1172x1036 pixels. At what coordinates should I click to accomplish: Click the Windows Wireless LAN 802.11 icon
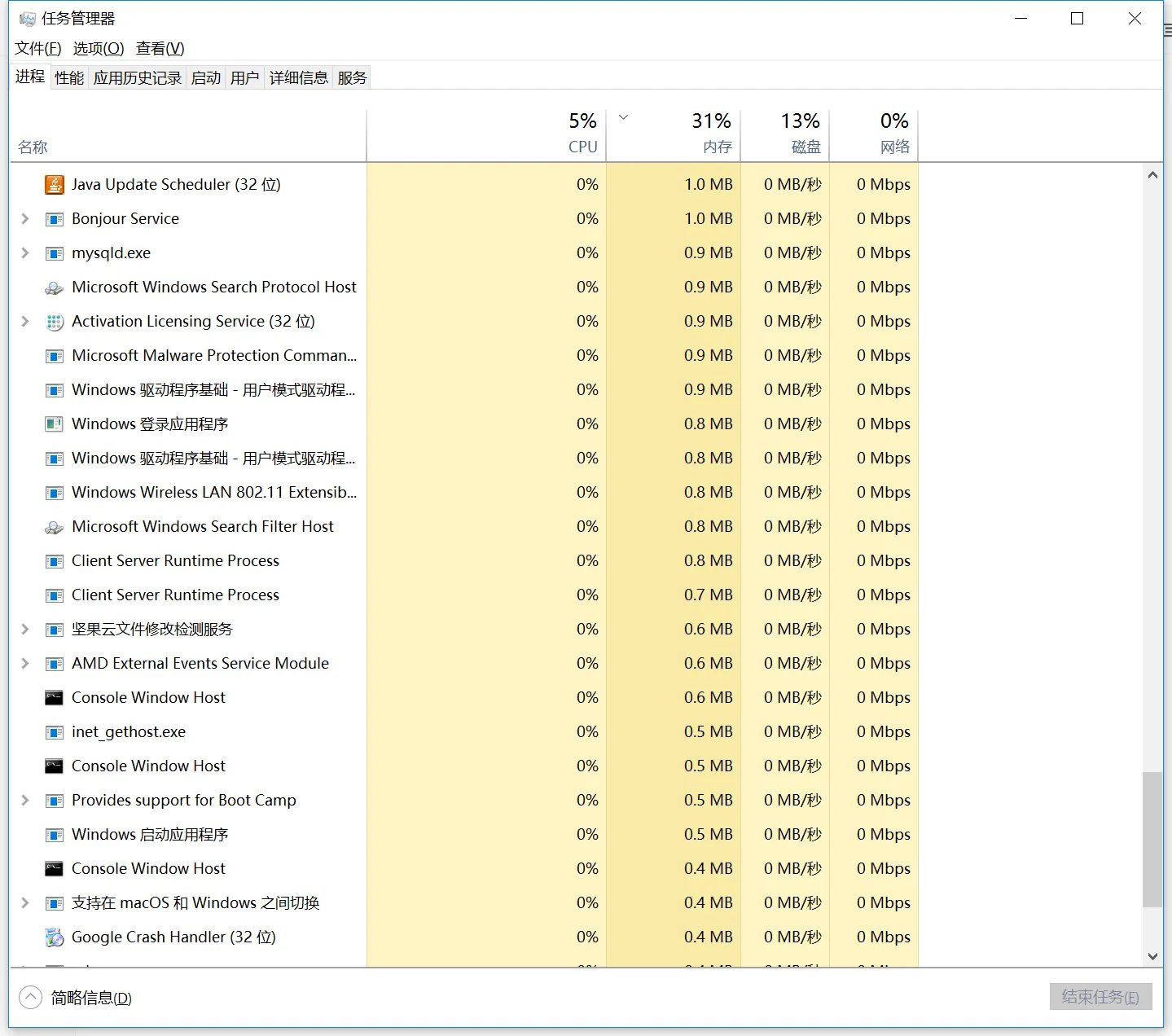click(x=54, y=493)
